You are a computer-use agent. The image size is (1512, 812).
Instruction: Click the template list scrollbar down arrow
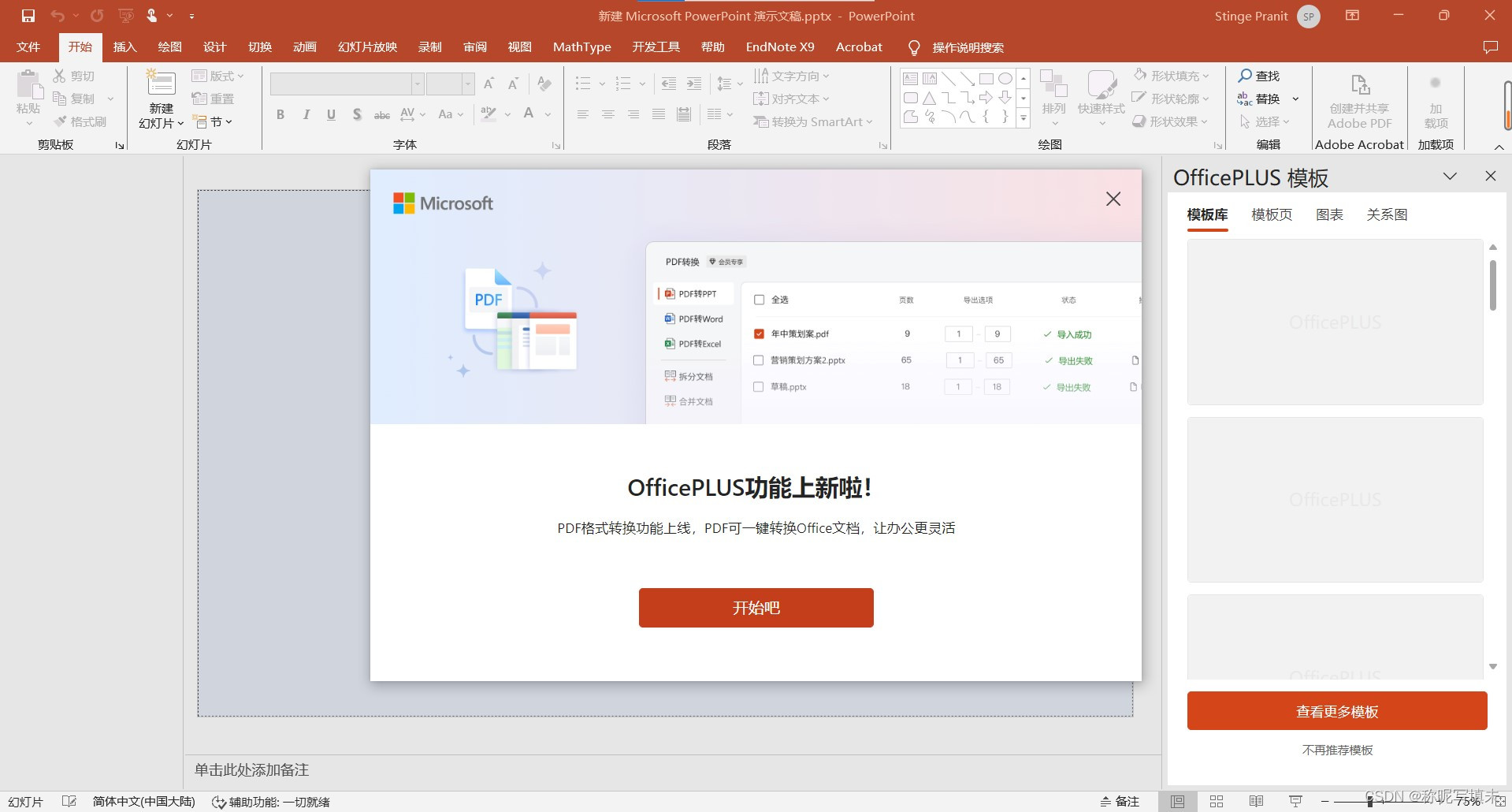point(1492,667)
